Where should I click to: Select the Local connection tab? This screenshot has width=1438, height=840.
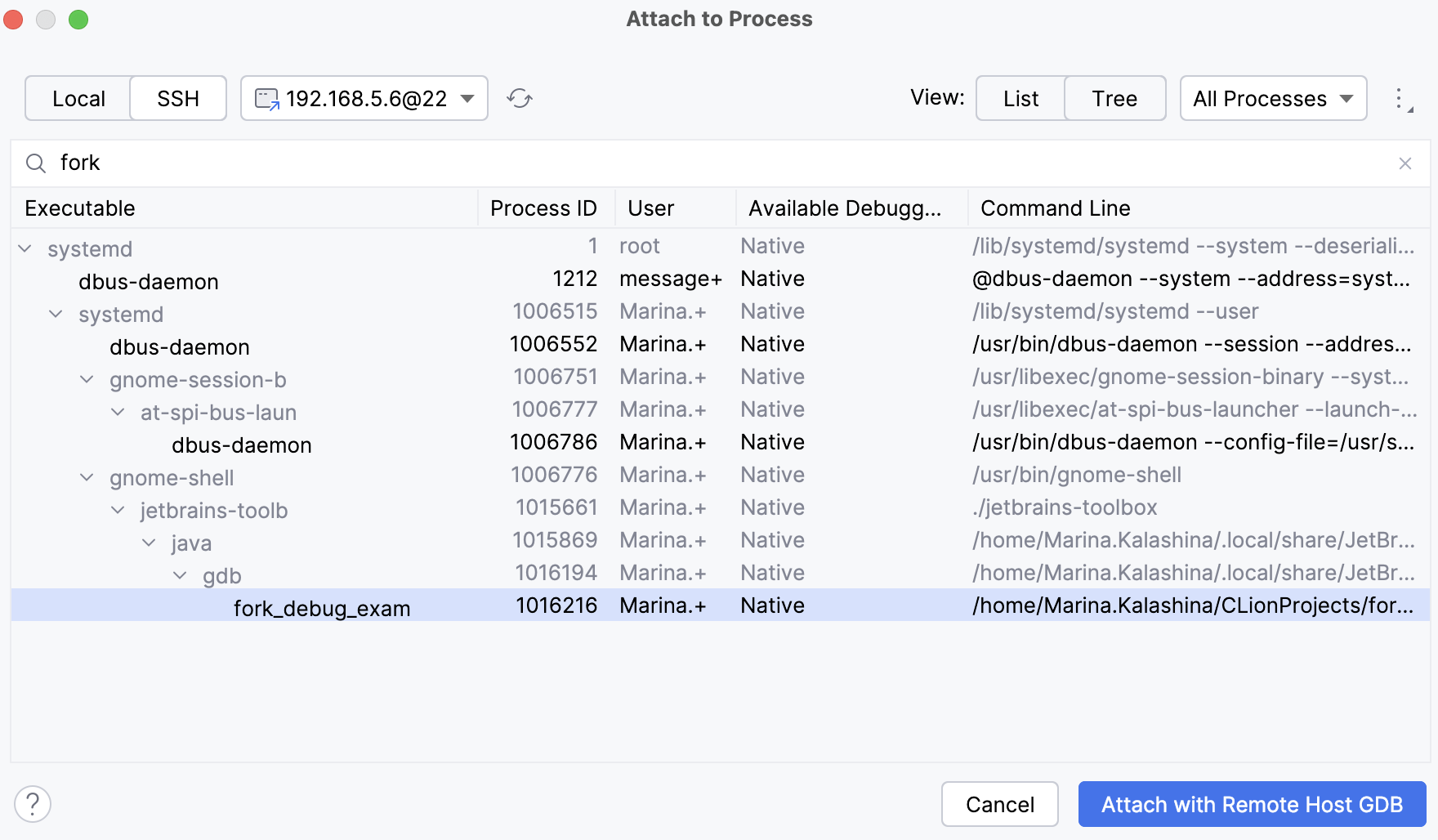click(78, 98)
